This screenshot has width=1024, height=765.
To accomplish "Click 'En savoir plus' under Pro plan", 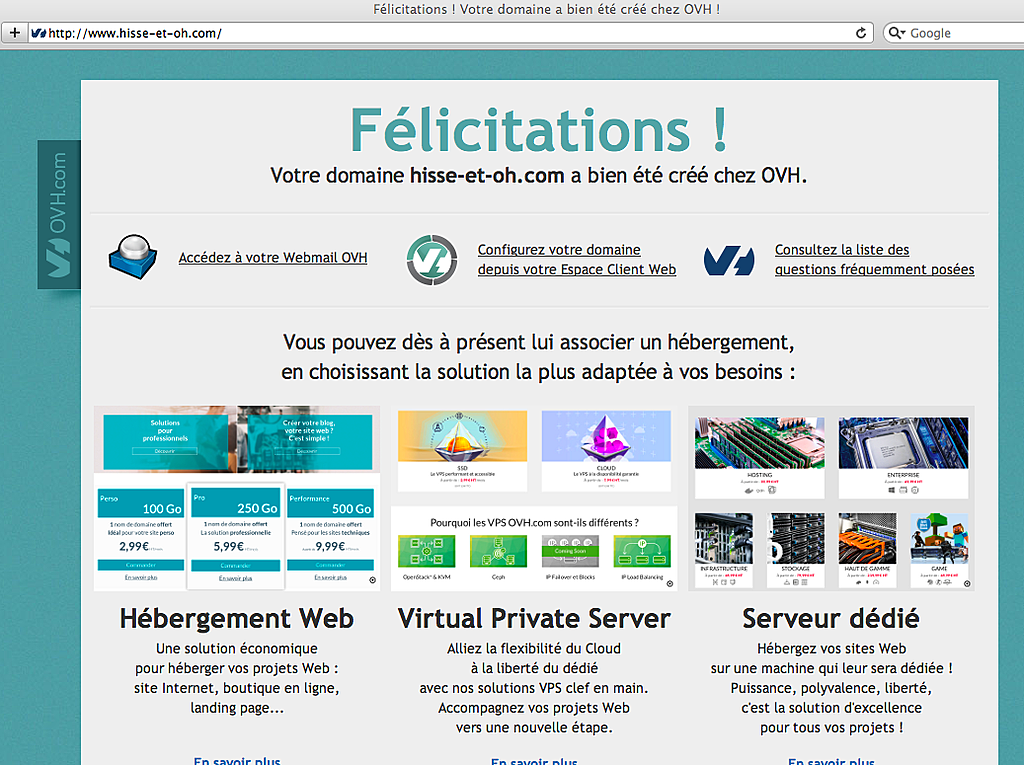I will pos(236,578).
